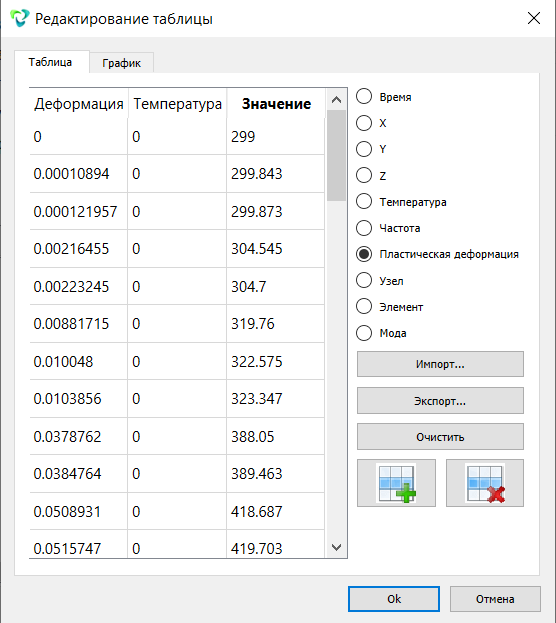The width and height of the screenshot is (556, 623).
Task: Click the Значение column header
Action: coord(276,104)
